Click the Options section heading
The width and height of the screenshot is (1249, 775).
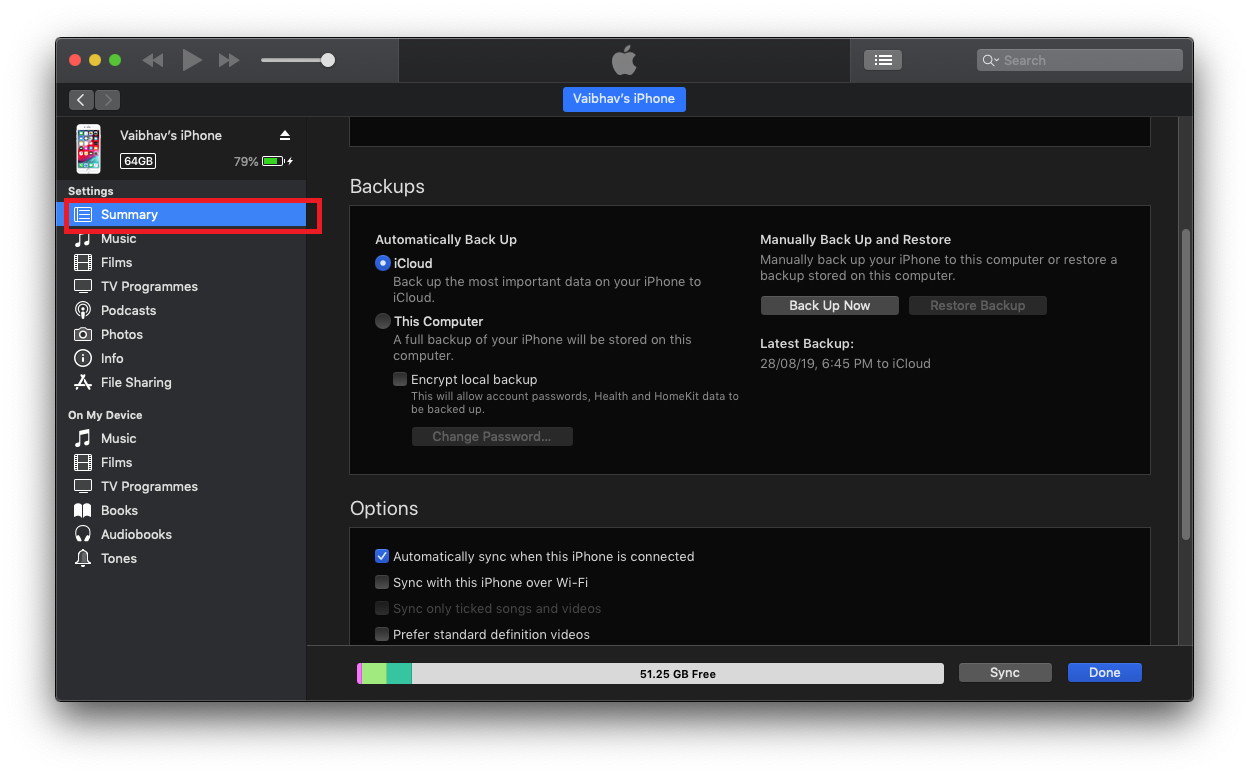click(x=384, y=509)
